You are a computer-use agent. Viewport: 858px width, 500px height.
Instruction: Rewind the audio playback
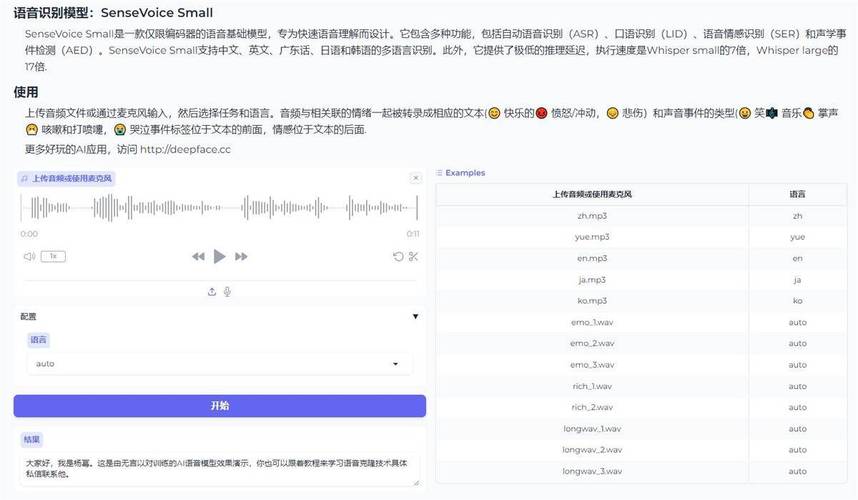coord(198,257)
